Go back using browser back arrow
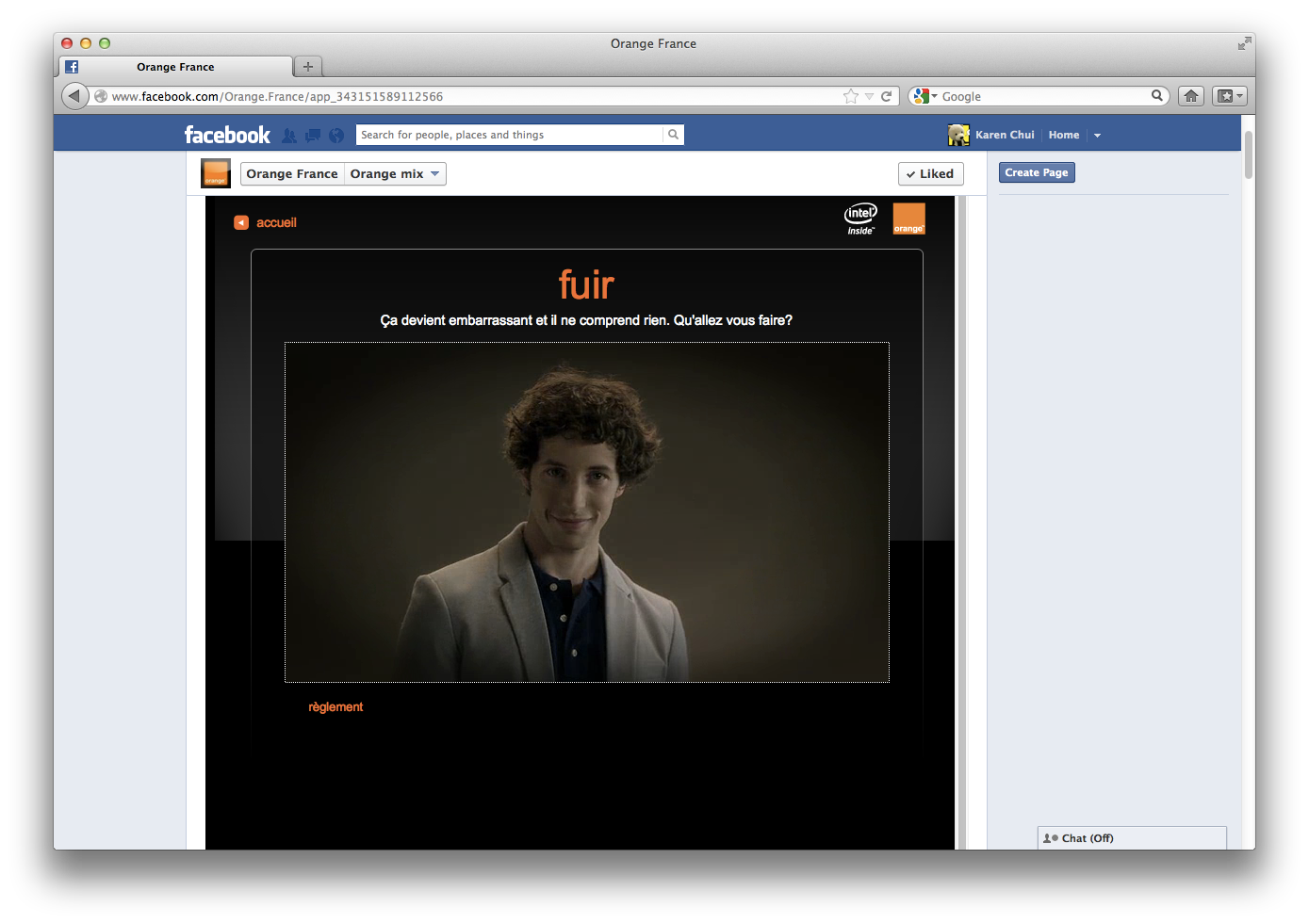 (74, 96)
